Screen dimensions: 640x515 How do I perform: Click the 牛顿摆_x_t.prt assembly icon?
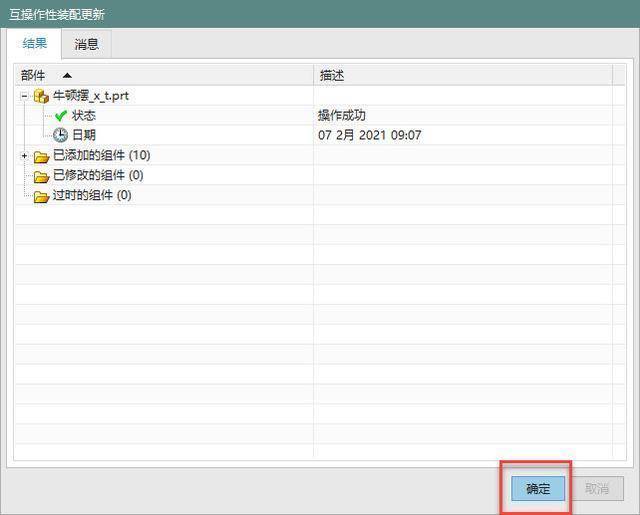pyautogui.click(x=41, y=96)
